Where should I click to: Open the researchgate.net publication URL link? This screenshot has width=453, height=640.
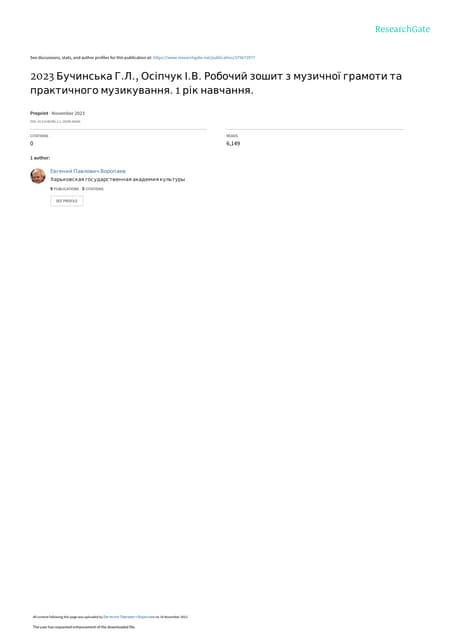pos(204,58)
